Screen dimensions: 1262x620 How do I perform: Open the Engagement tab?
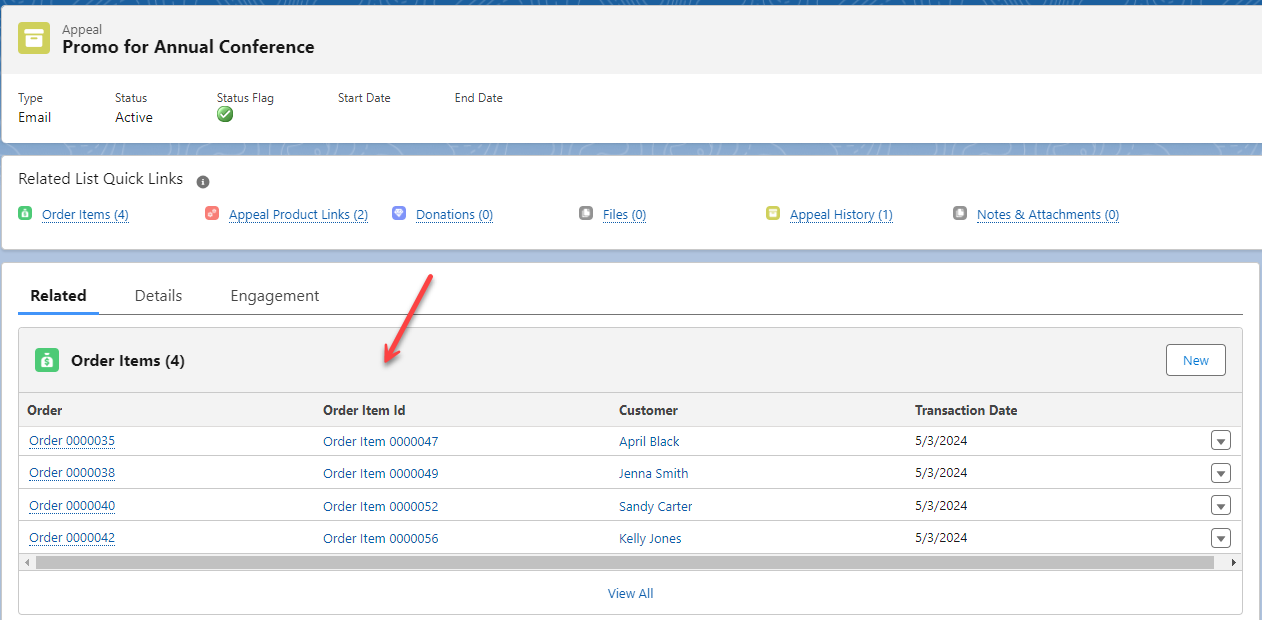pos(275,296)
